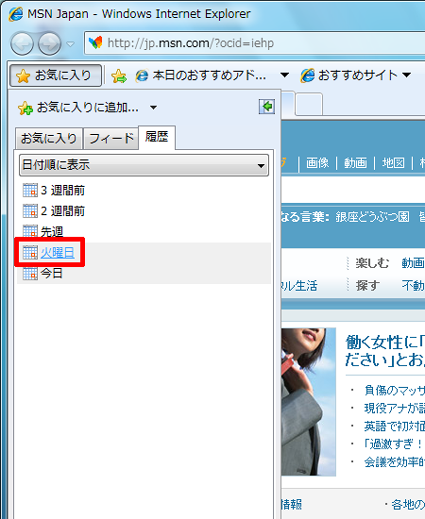Click the Internet Explorer title bar icon

pos(16,14)
